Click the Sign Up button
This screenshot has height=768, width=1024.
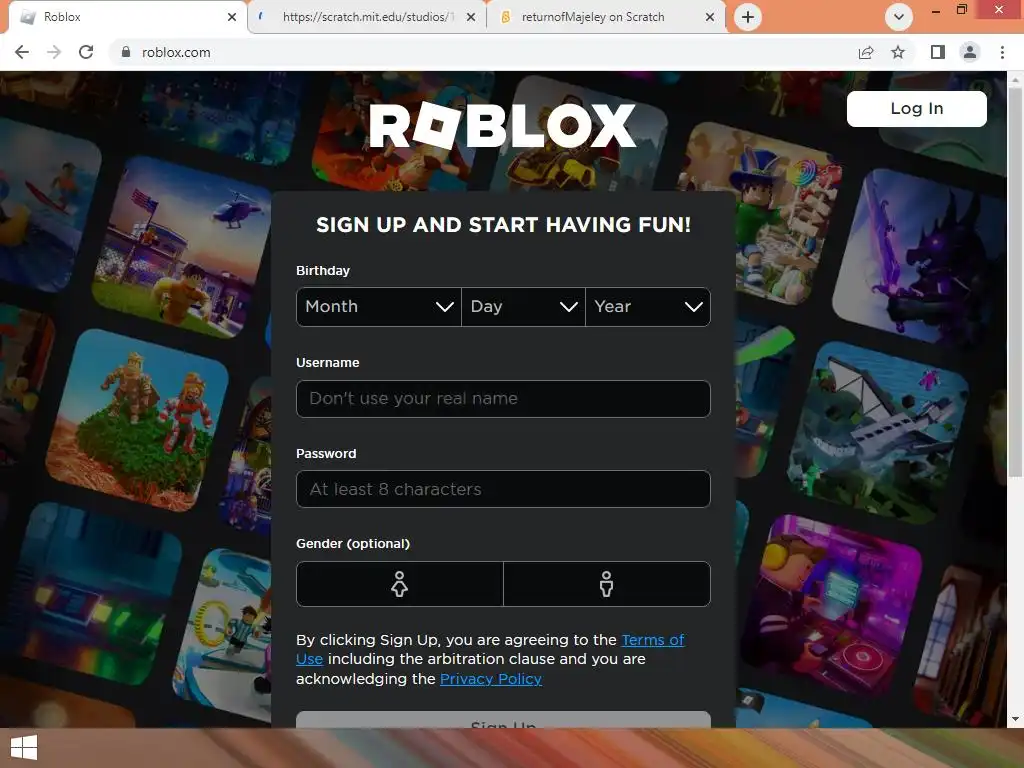click(503, 720)
